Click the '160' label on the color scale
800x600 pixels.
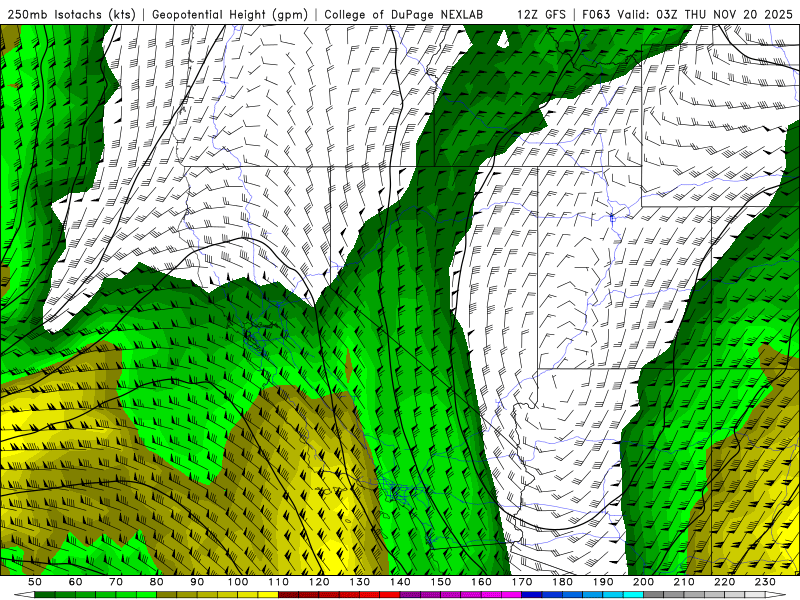click(x=481, y=582)
